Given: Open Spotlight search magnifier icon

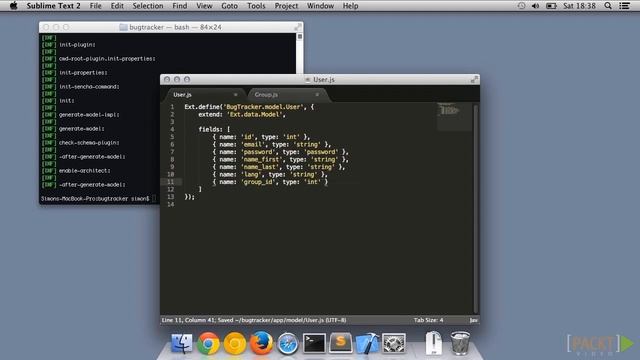Looking at the screenshot, I should coord(608,6).
